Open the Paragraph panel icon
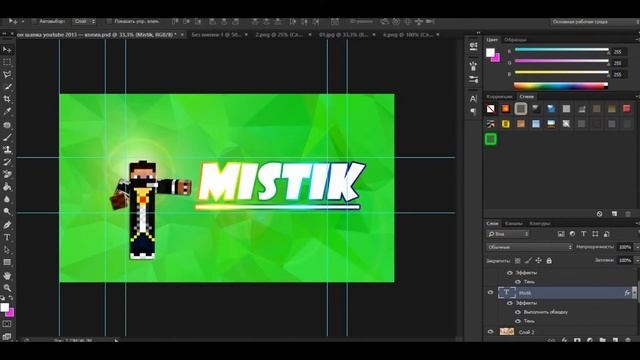Image resolution: width=640 pixels, height=360 pixels. pos(473,111)
